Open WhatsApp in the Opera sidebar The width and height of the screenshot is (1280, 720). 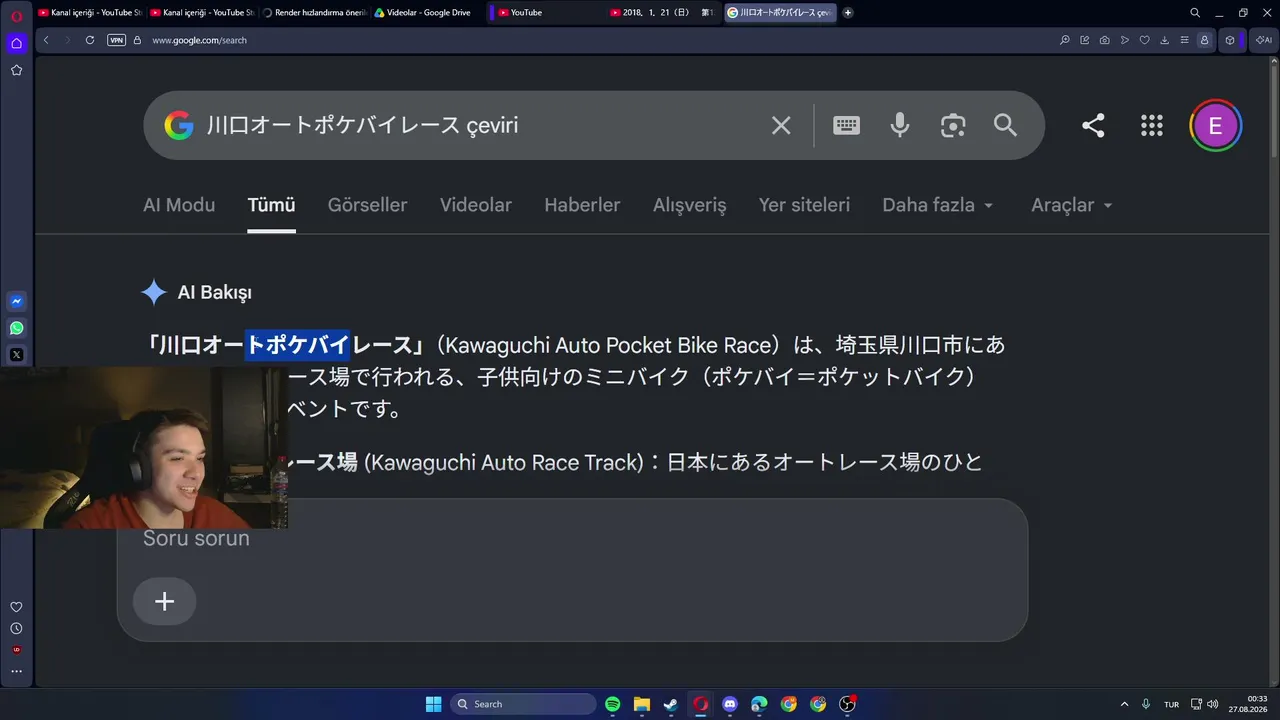(16, 328)
